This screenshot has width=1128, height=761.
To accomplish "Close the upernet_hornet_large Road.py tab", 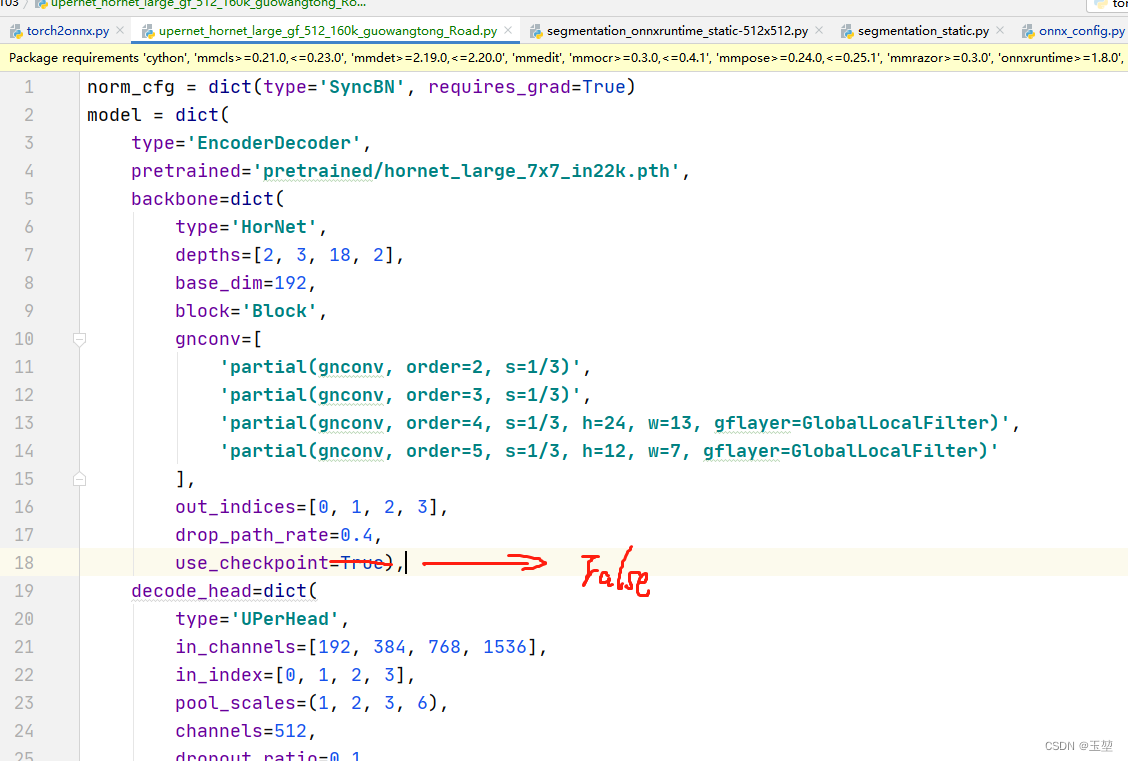I will pyautogui.click(x=508, y=30).
